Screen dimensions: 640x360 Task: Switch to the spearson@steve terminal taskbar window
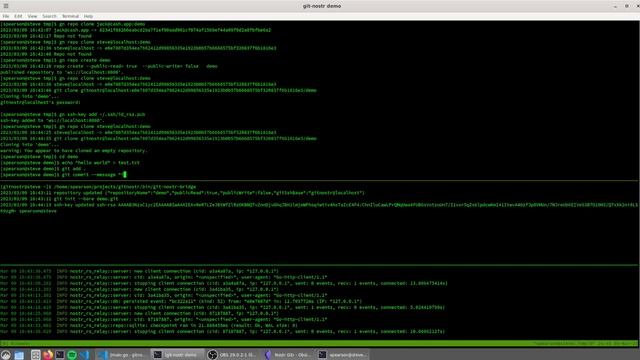342,355
